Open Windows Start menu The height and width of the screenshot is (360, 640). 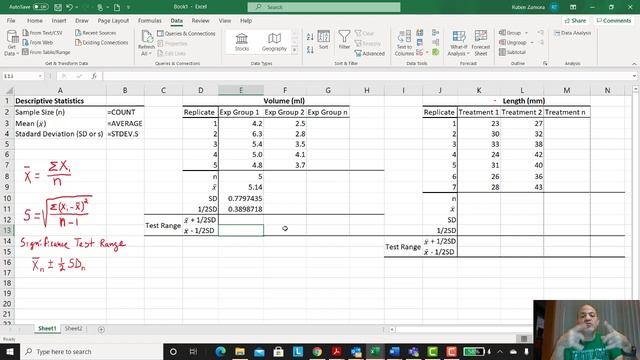(x=9, y=351)
